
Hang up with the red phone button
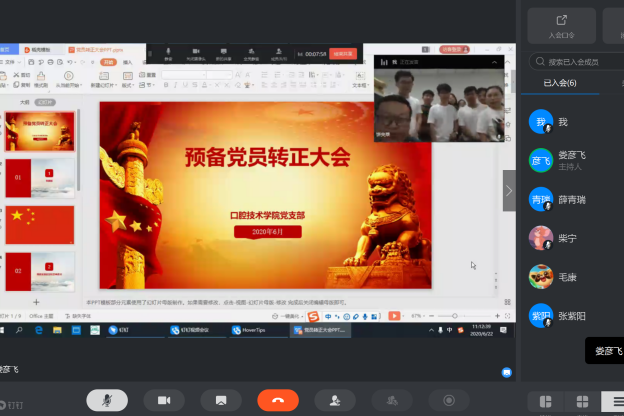point(277,400)
